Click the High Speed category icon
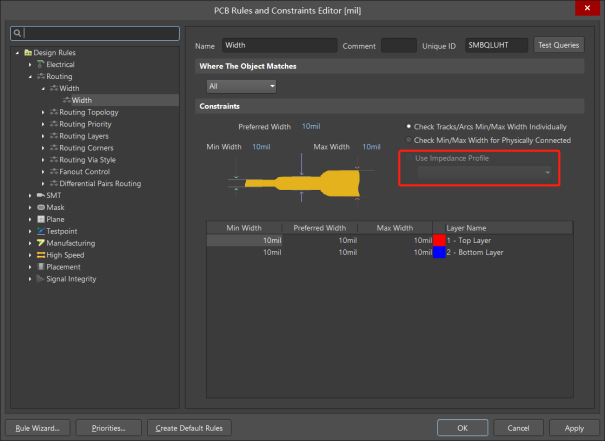606x441 pixels. tap(41, 255)
